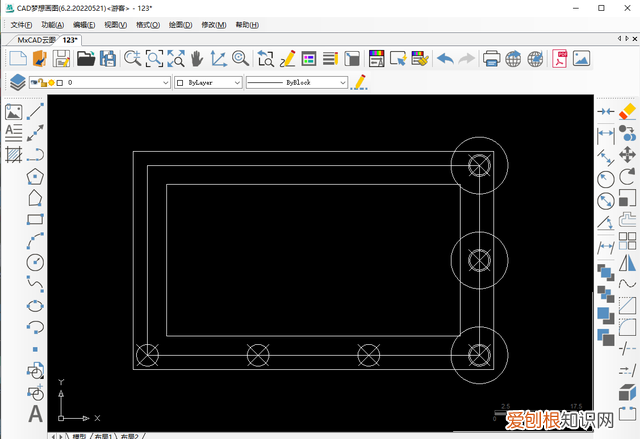
Task: Switch to the MxCAD云图 tab
Action: tap(36, 40)
